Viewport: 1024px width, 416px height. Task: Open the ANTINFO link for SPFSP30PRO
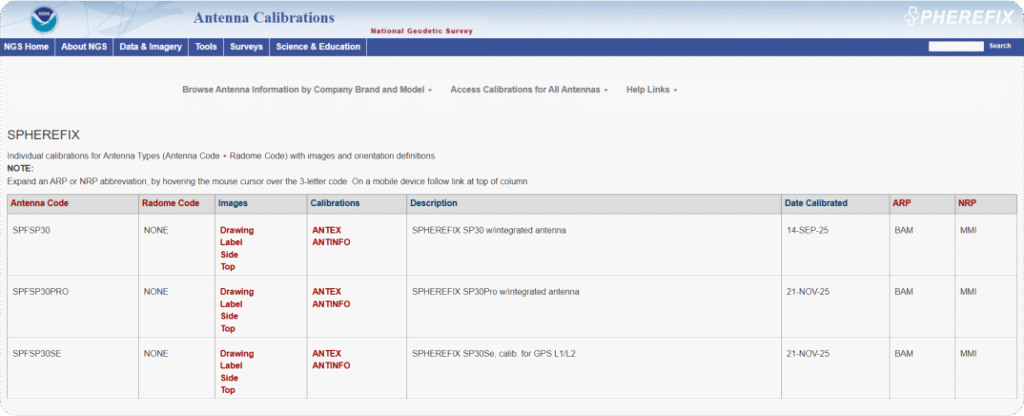tap(331, 304)
